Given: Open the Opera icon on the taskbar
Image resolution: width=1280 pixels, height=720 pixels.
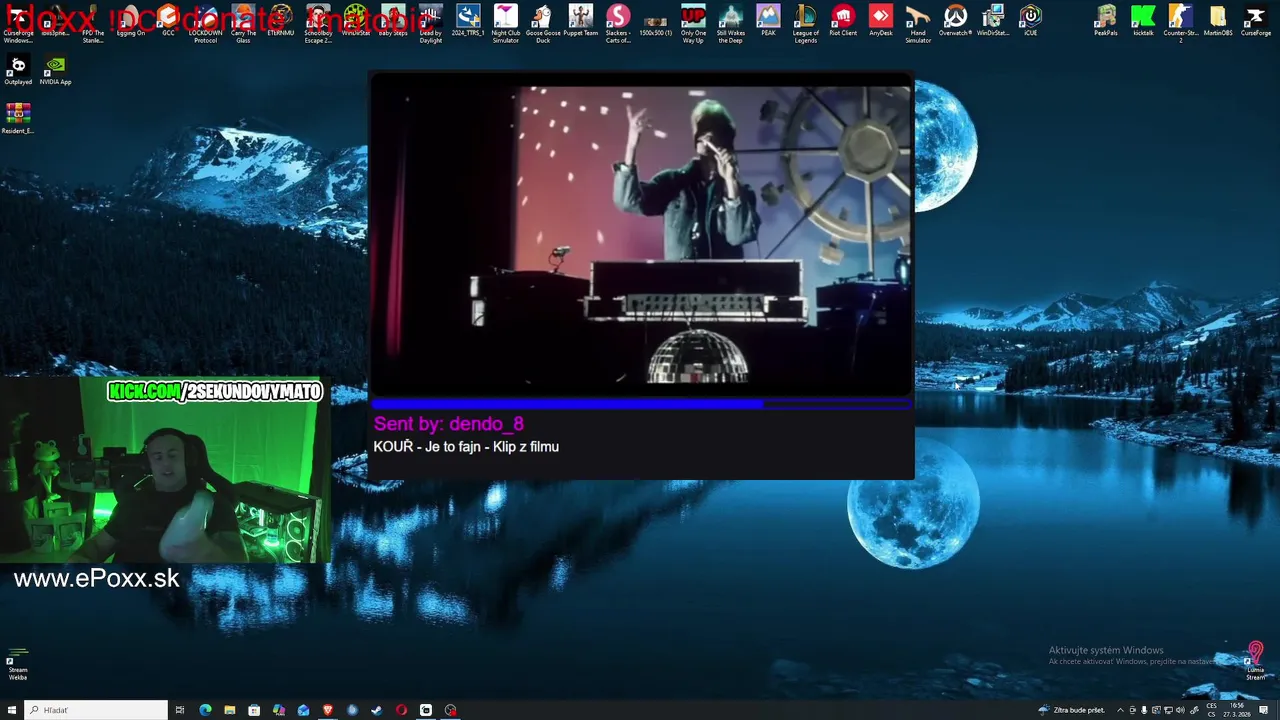Looking at the screenshot, I should [x=401, y=710].
